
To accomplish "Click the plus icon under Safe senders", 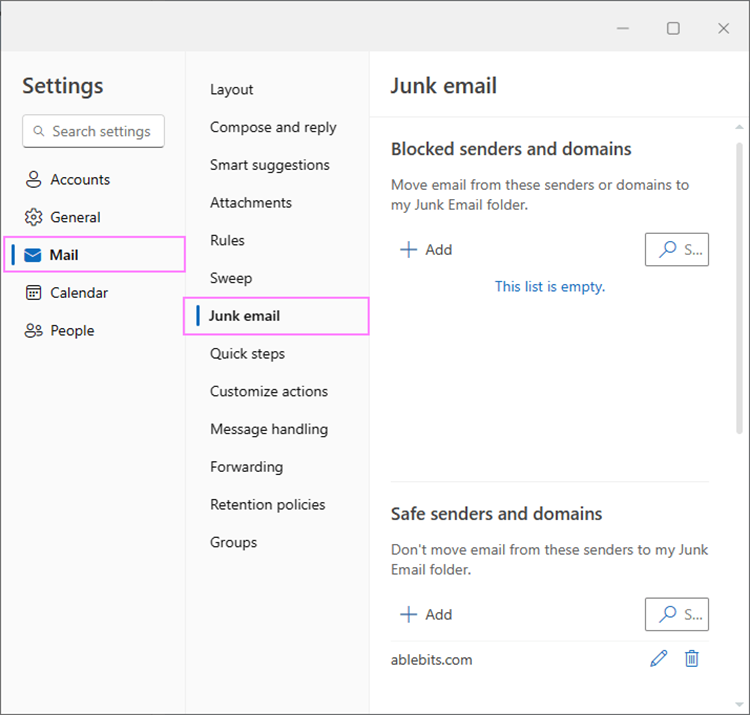I will (x=408, y=615).
